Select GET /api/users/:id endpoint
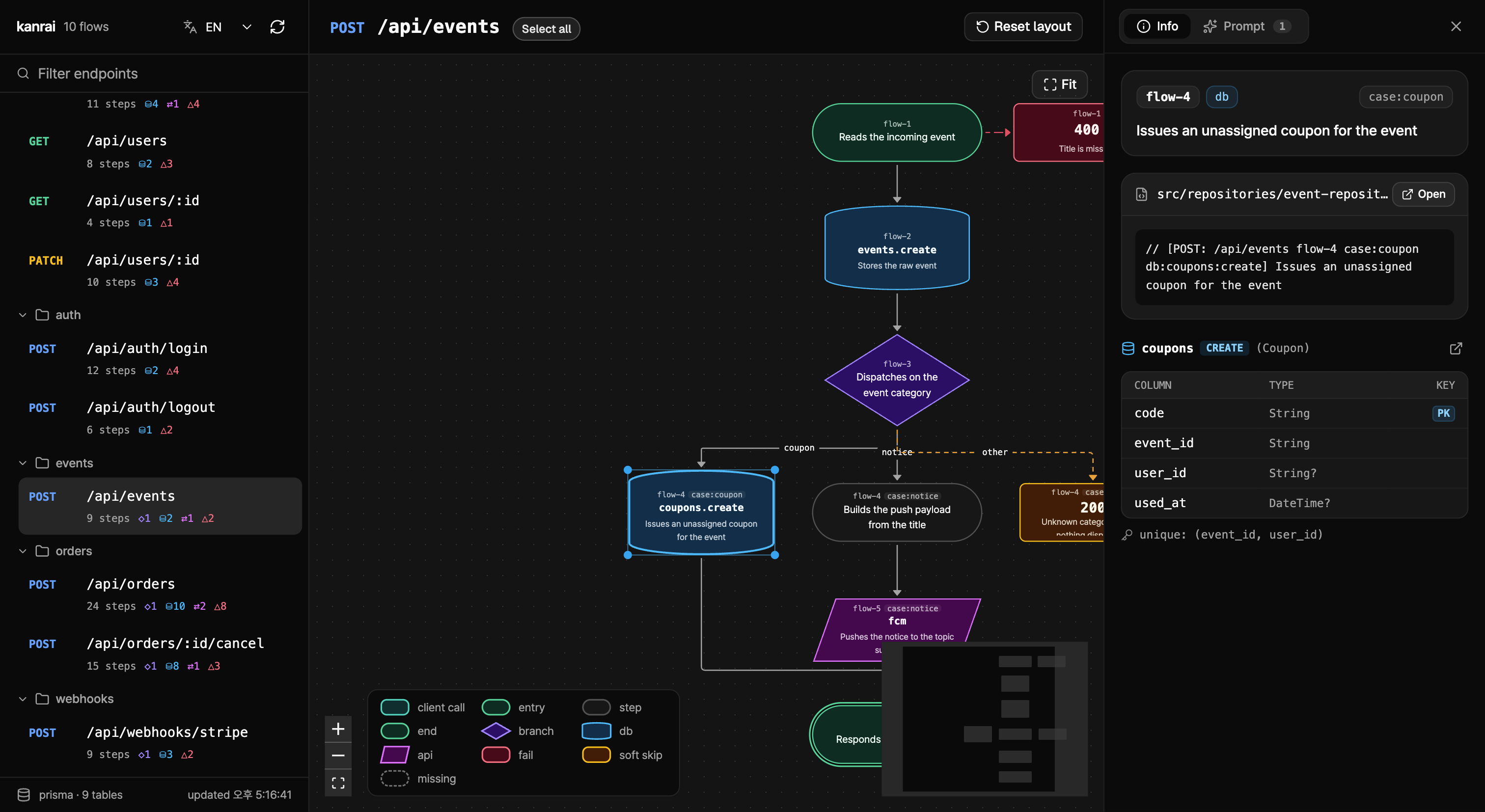Screen dimensions: 1485x812 160,211
